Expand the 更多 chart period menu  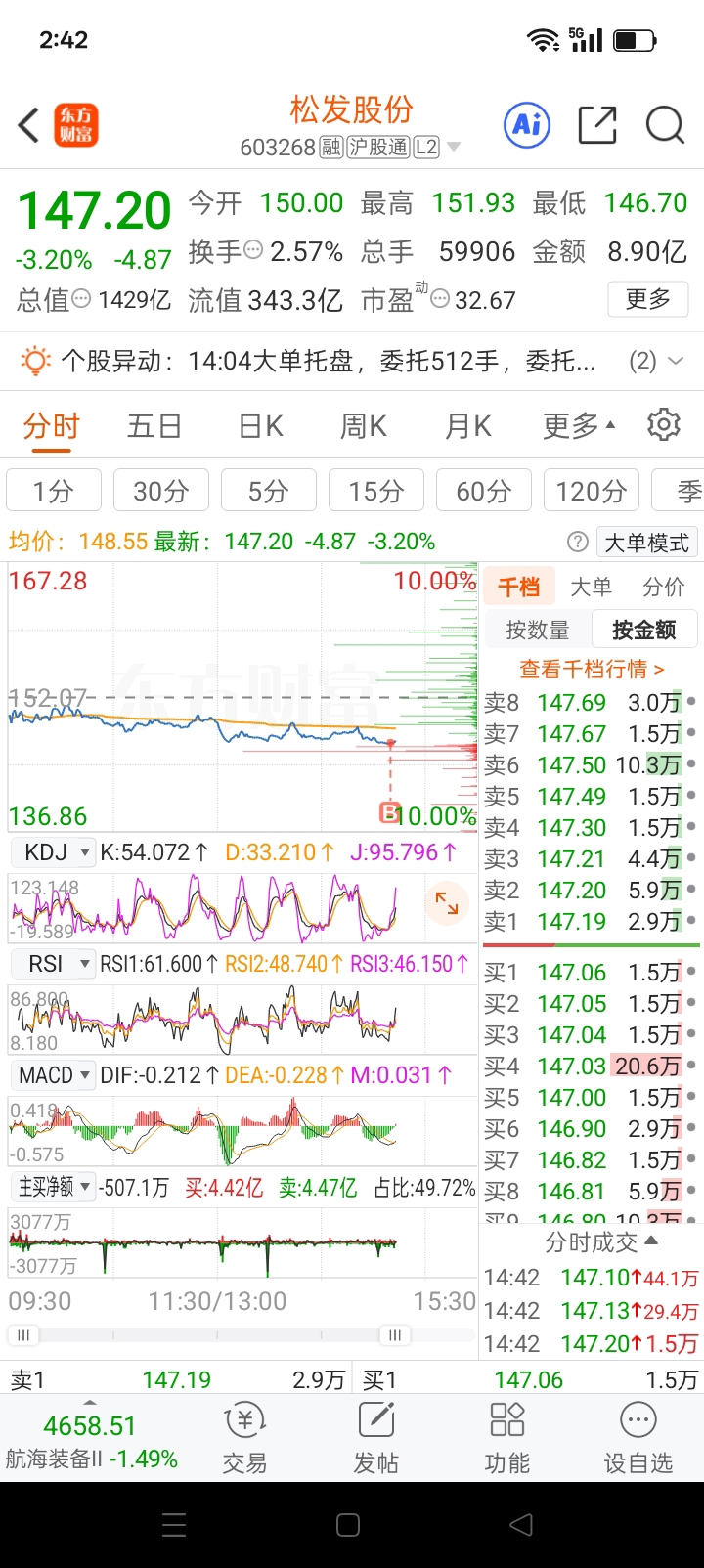click(x=579, y=426)
